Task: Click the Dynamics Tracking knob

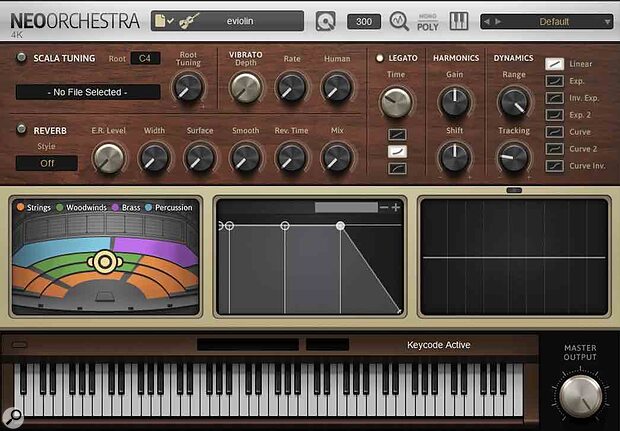Action: 514,157
